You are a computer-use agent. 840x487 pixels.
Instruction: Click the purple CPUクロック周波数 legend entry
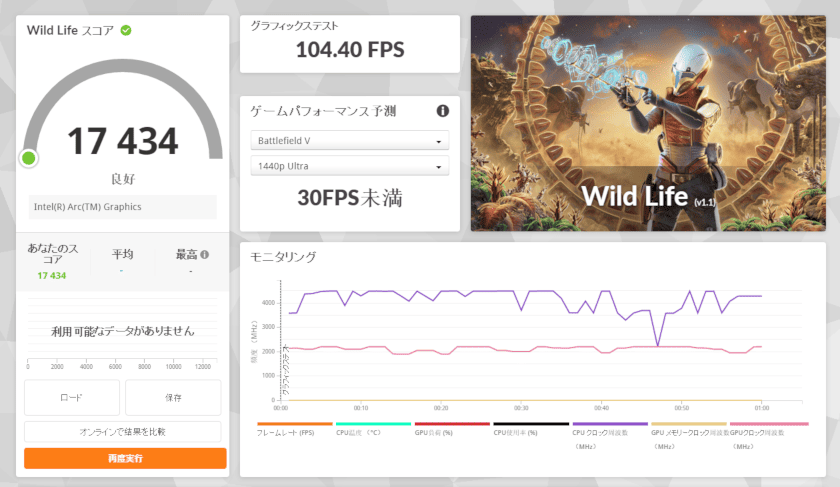click(610, 432)
